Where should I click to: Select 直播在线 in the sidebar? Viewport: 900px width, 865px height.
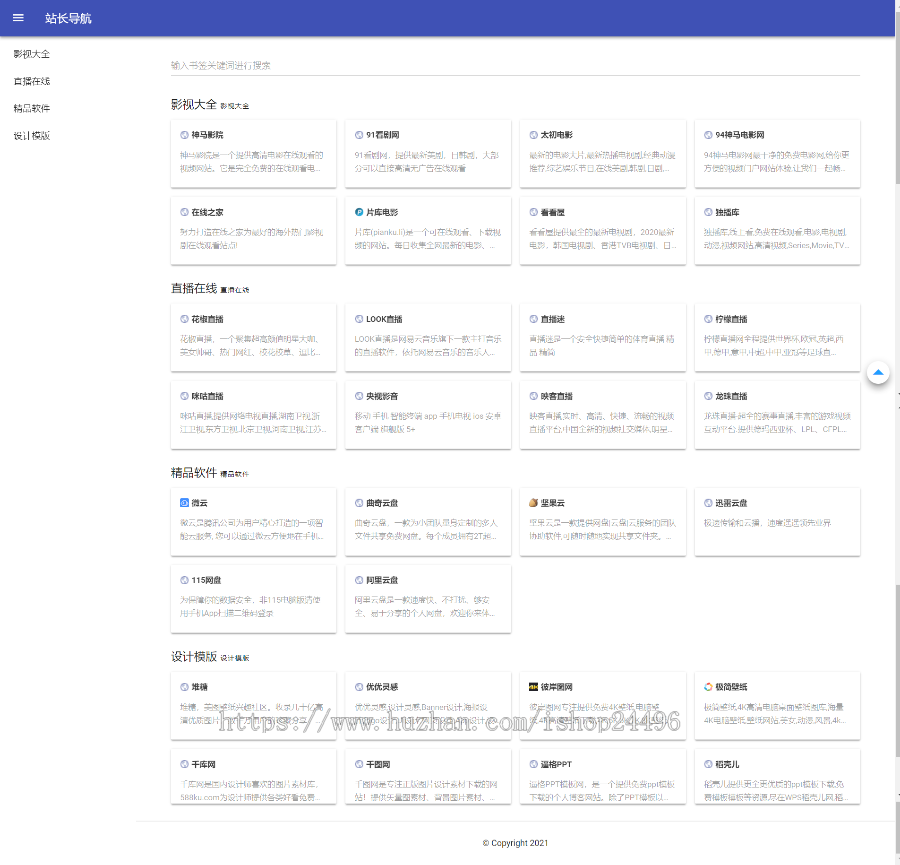32,82
